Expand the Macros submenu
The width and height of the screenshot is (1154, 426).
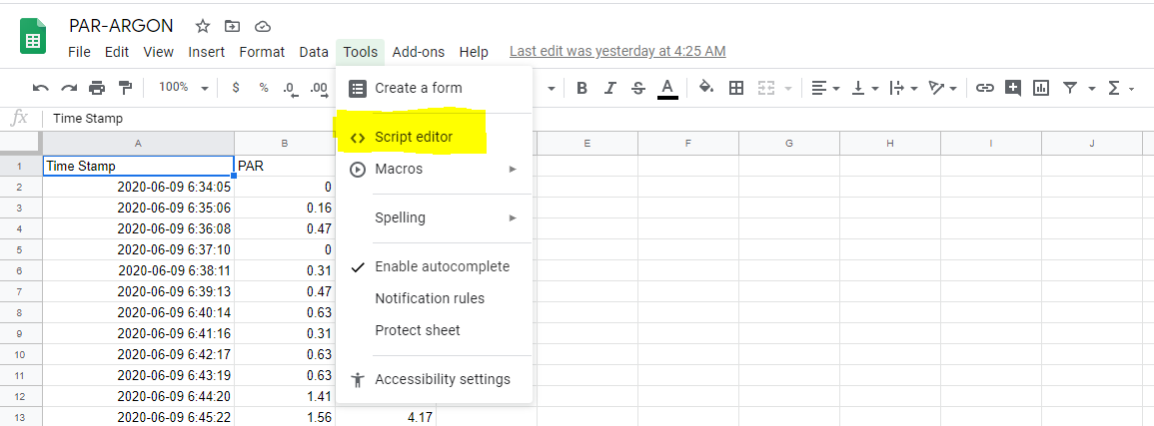coord(434,169)
